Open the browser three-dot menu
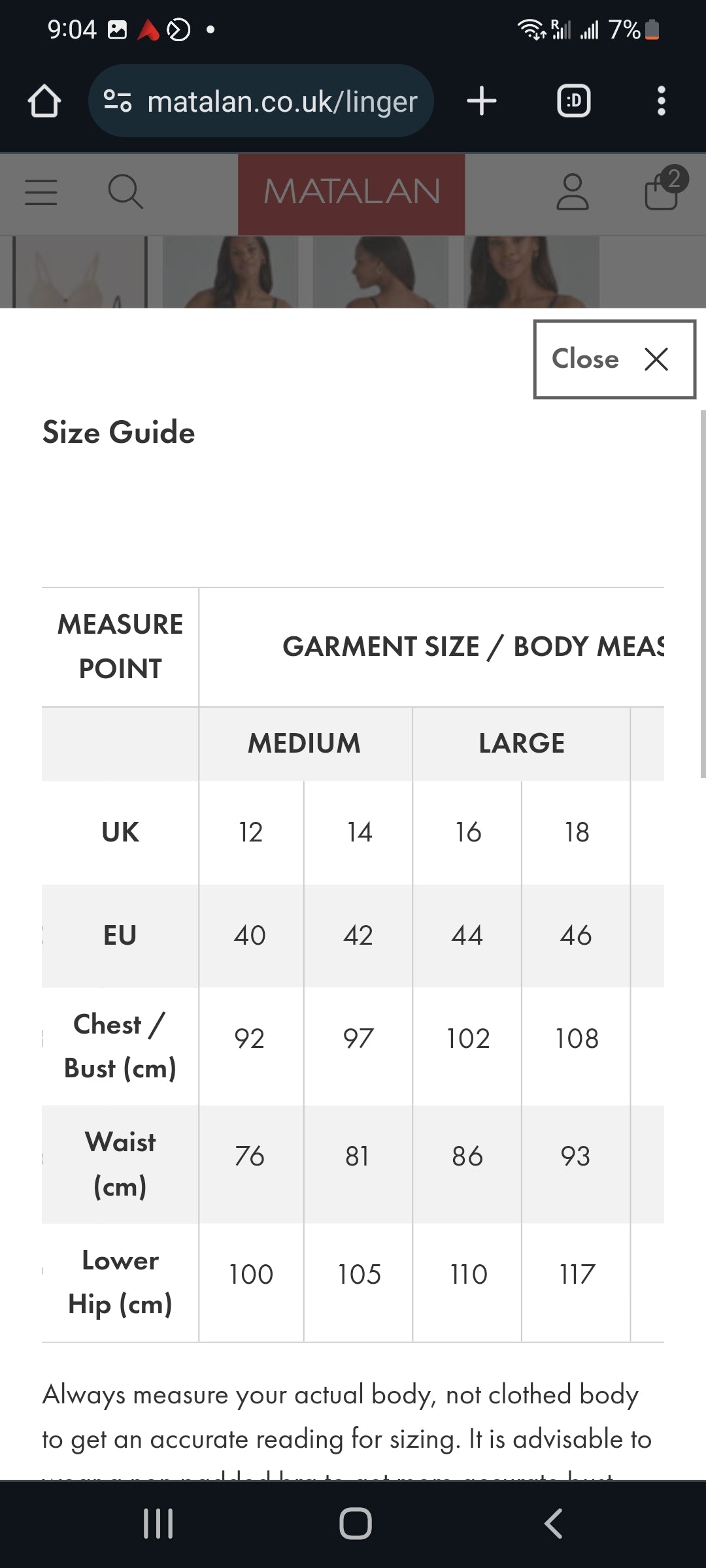 [661, 101]
